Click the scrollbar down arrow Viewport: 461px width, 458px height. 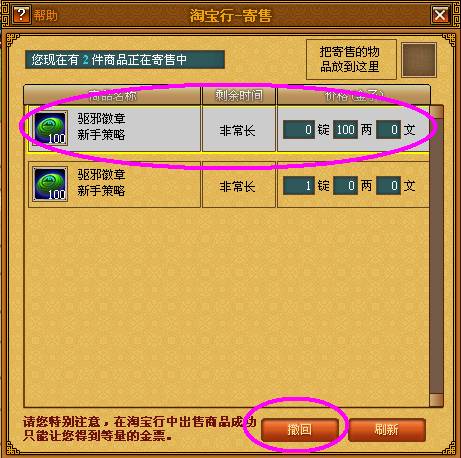click(436, 400)
